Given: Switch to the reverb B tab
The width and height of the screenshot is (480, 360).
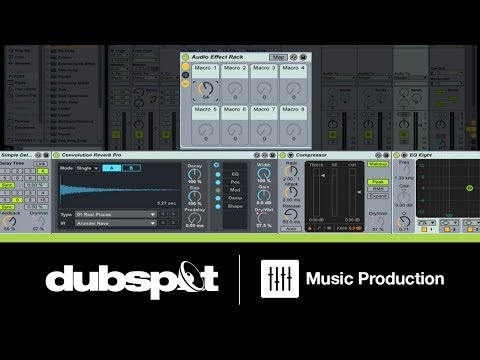Looking at the screenshot, I should (x=131, y=168).
